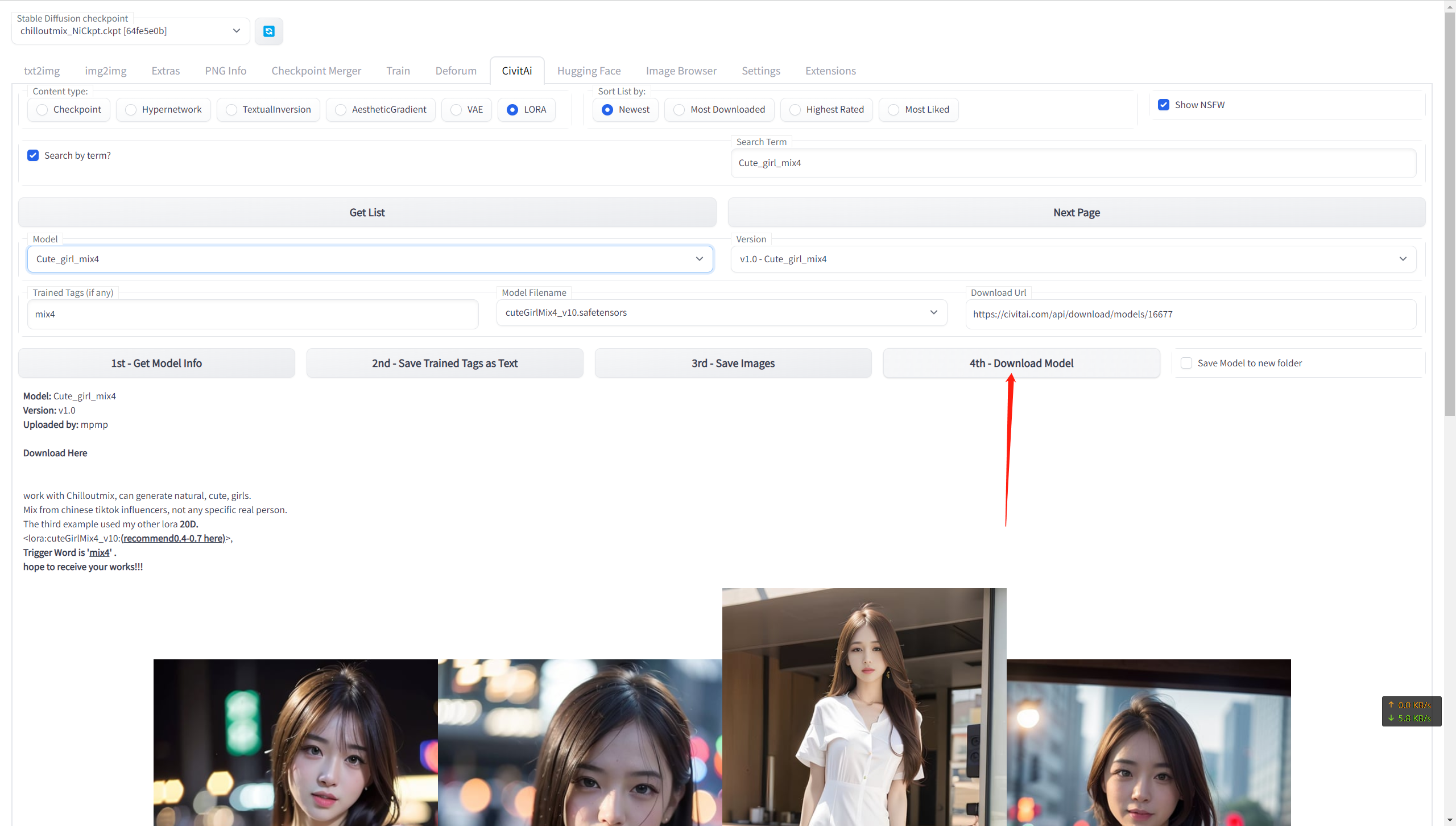
Task: Uncheck the Search by term option
Action: 33,155
